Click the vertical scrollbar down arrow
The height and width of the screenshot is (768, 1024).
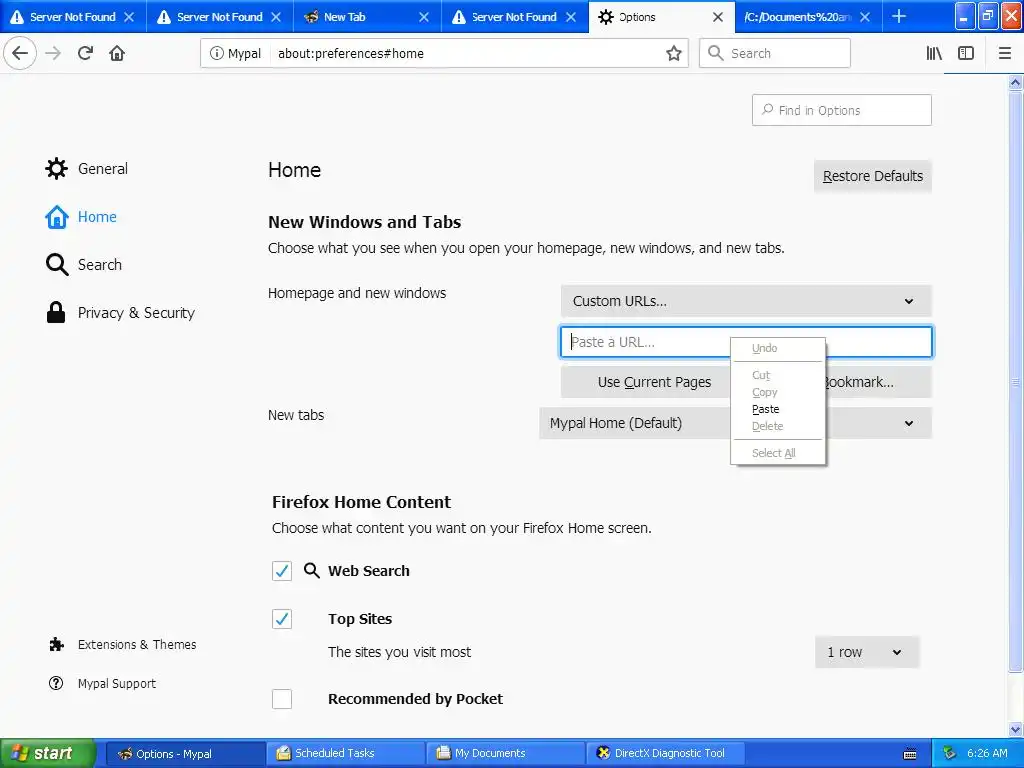(x=1016, y=729)
